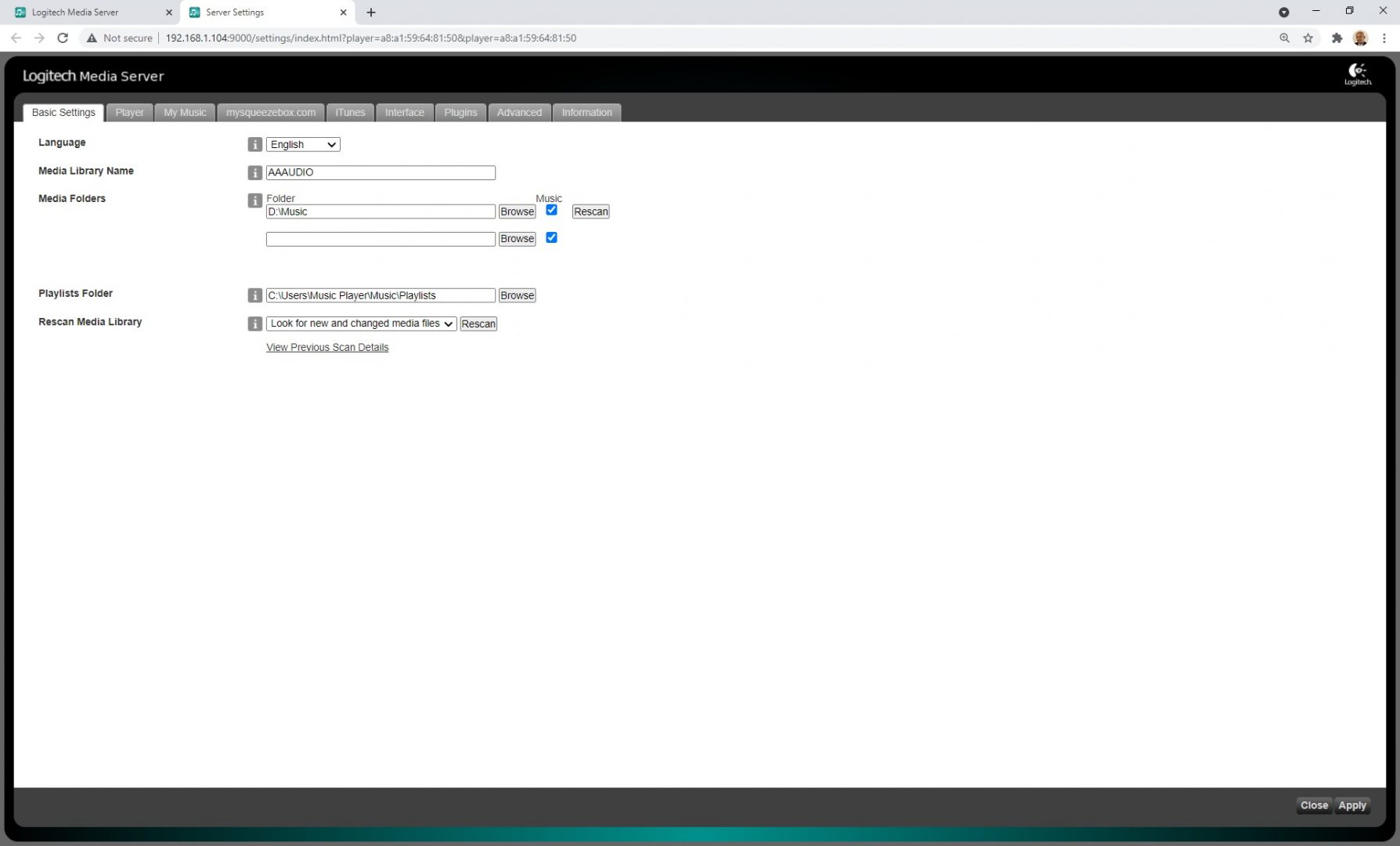Close the Server Settings browser tab

pos(343,13)
